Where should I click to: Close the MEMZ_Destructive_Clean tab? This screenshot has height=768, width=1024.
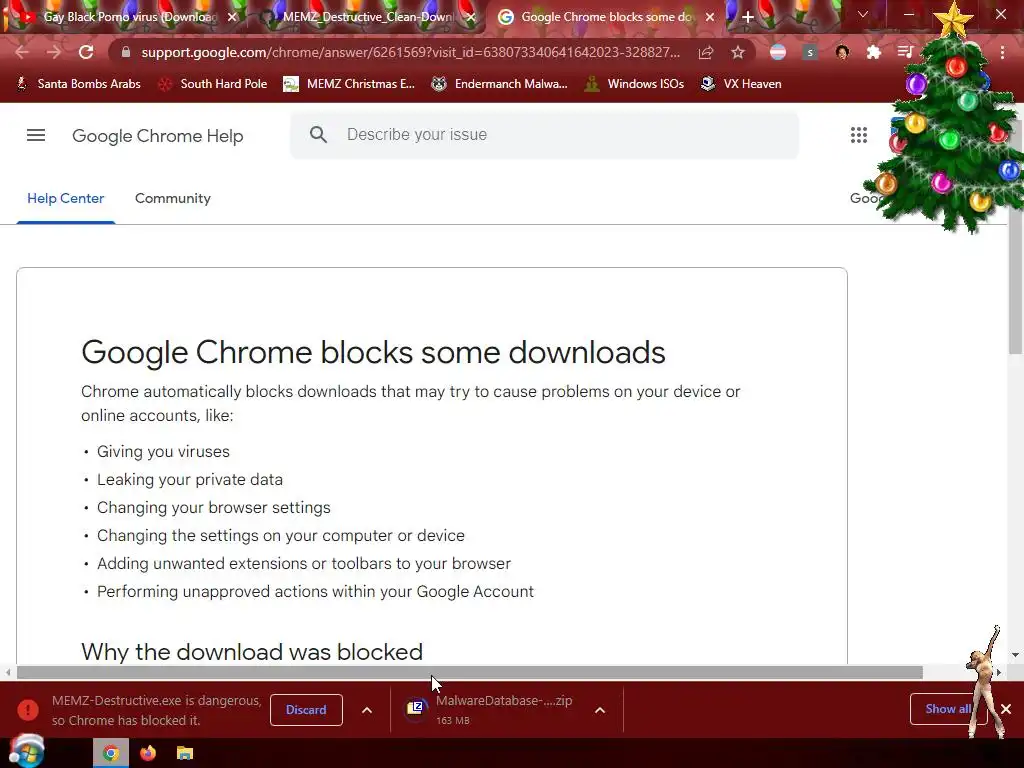[x=471, y=17]
